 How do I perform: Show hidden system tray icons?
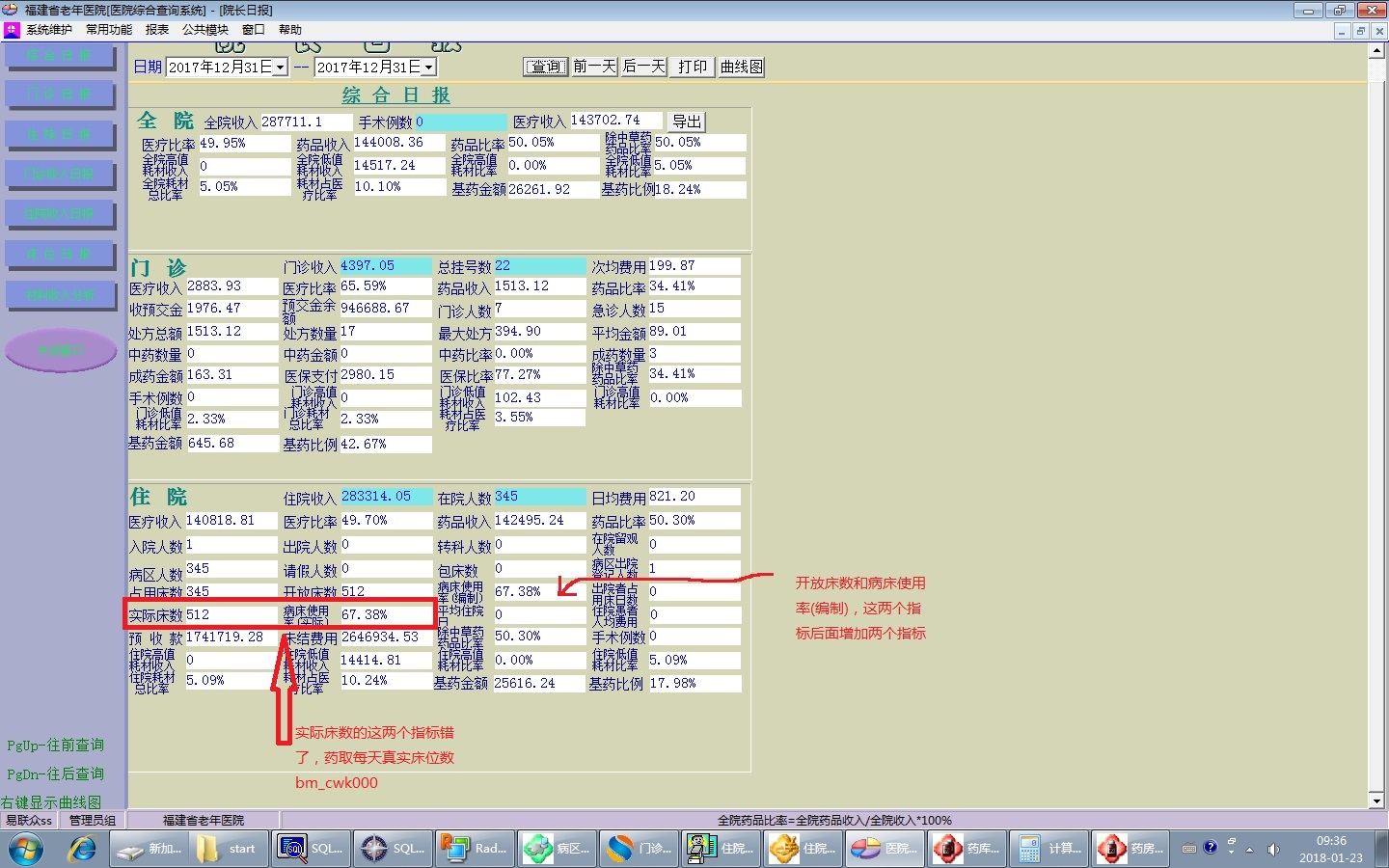[x=1250, y=850]
